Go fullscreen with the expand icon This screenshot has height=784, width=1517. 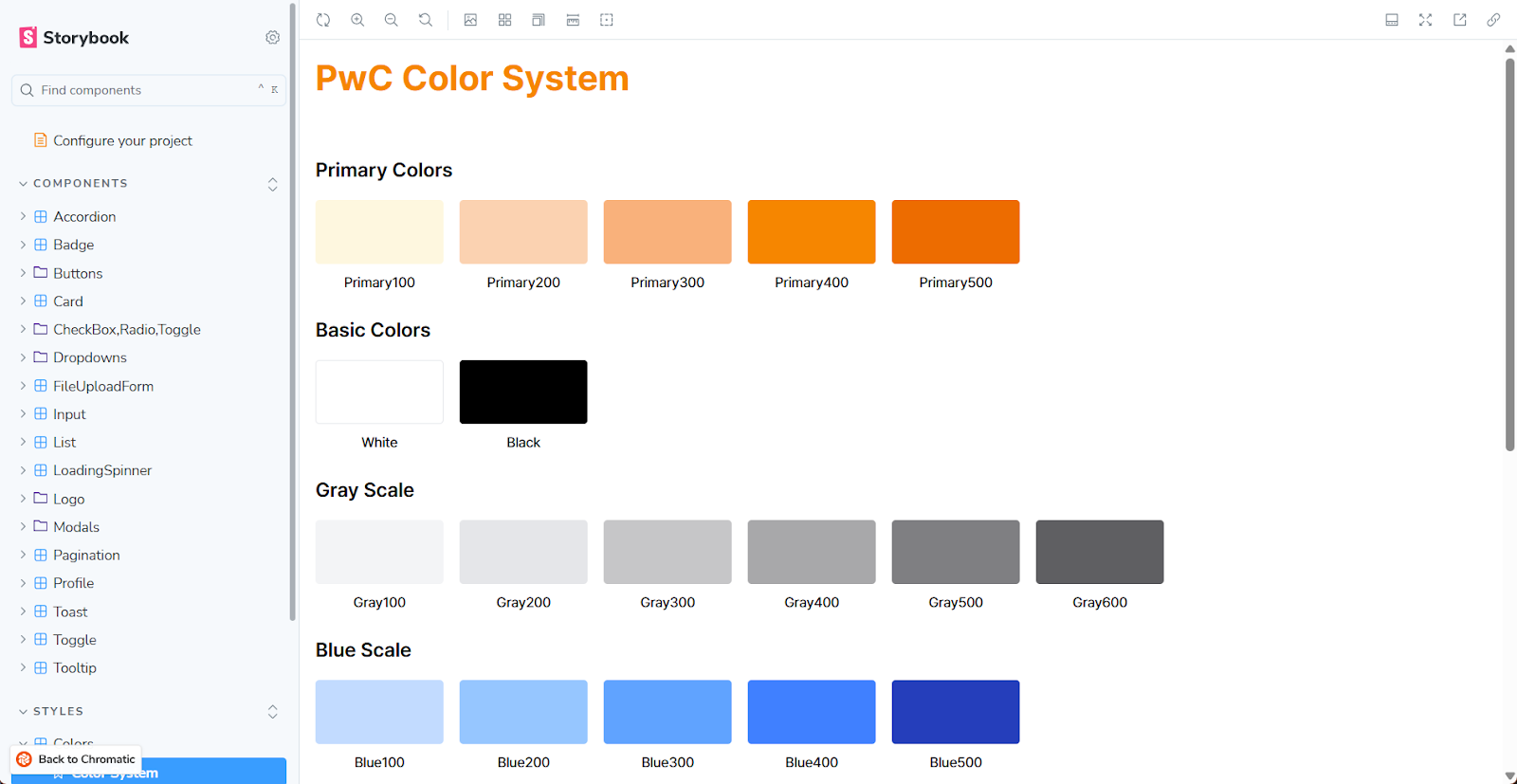pyautogui.click(x=1425, y=20)
